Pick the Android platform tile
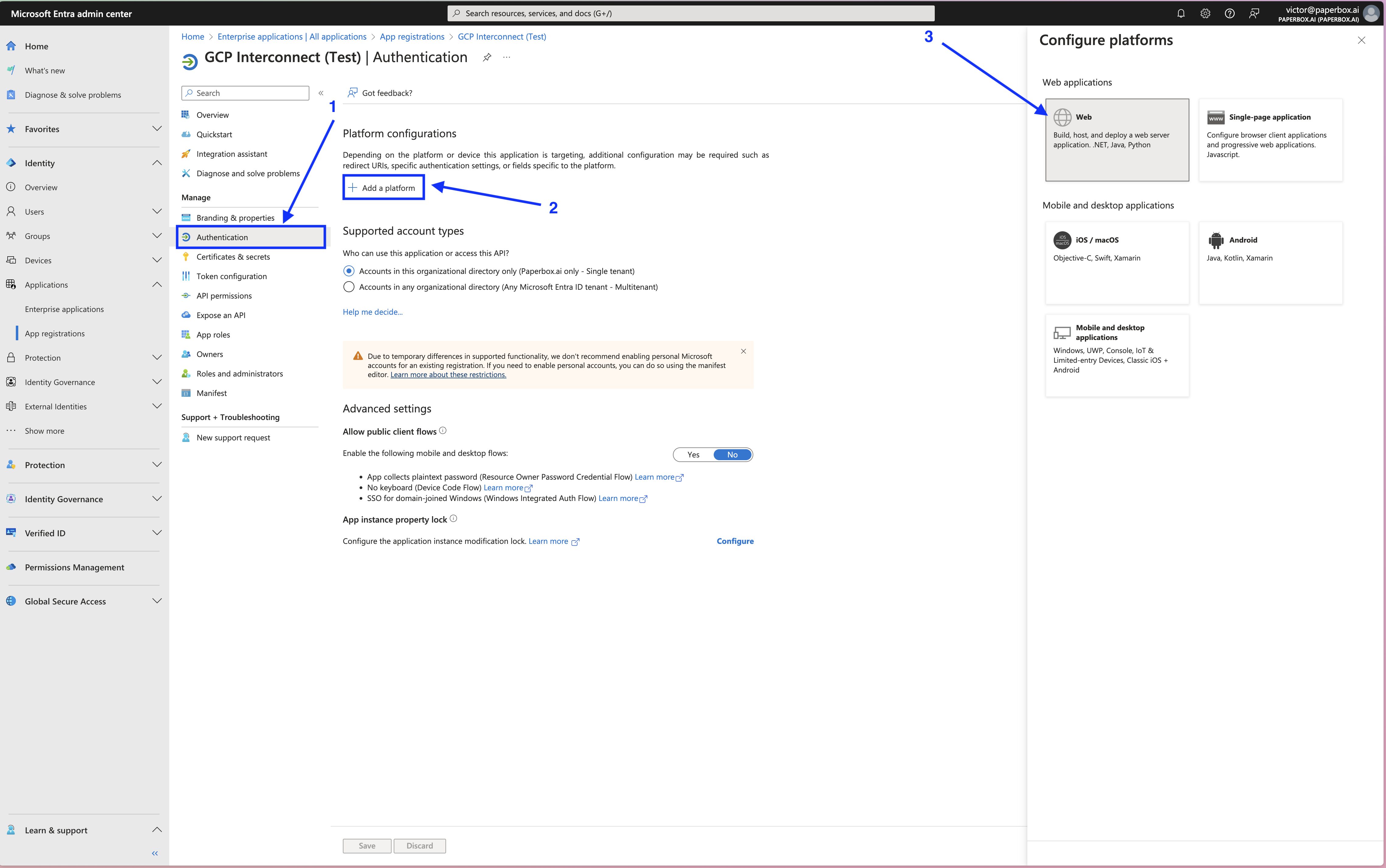1386x868 pixels. coord(1270,262)
